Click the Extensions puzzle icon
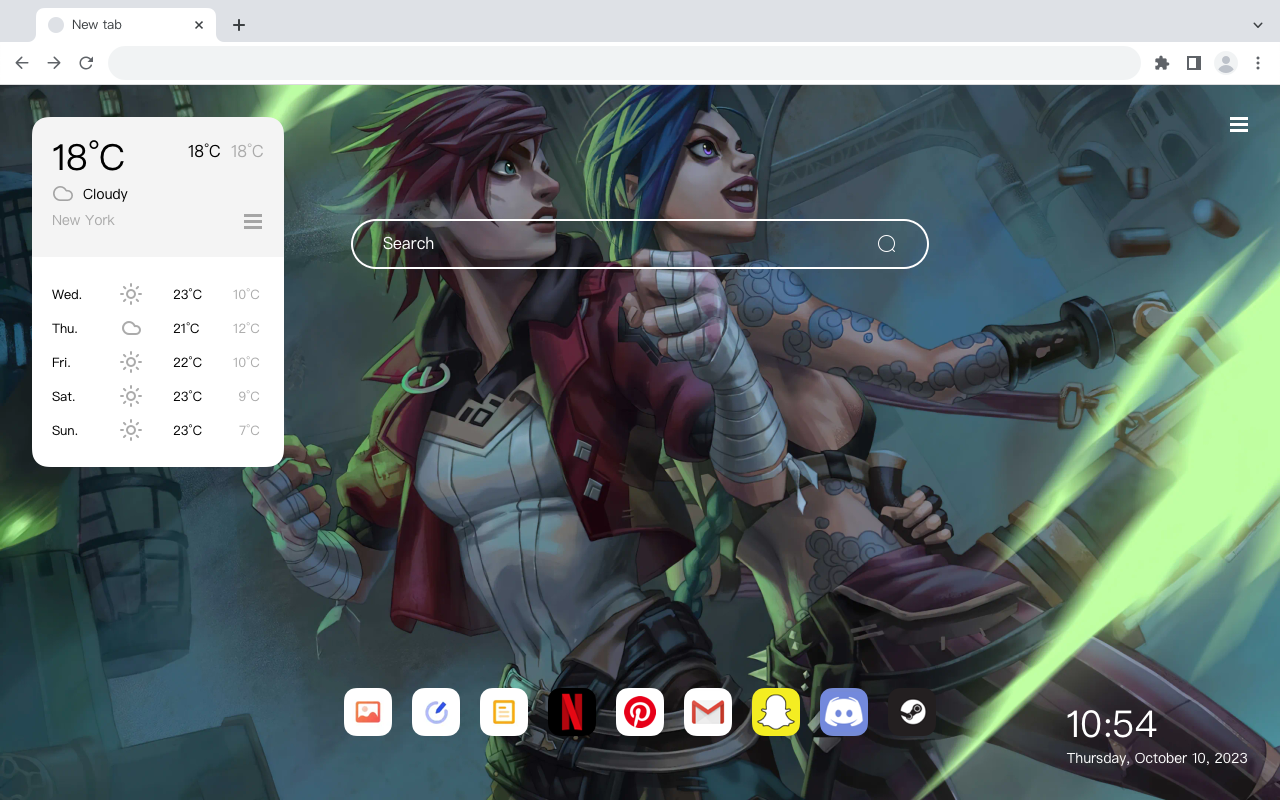 coord(1162,63)
